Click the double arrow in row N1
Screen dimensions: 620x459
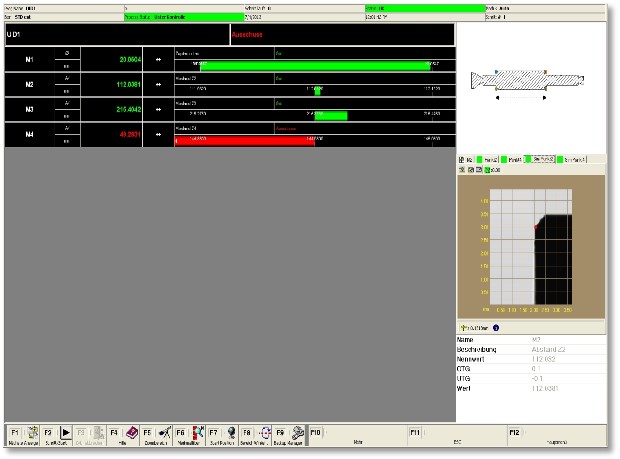point(158,62)
